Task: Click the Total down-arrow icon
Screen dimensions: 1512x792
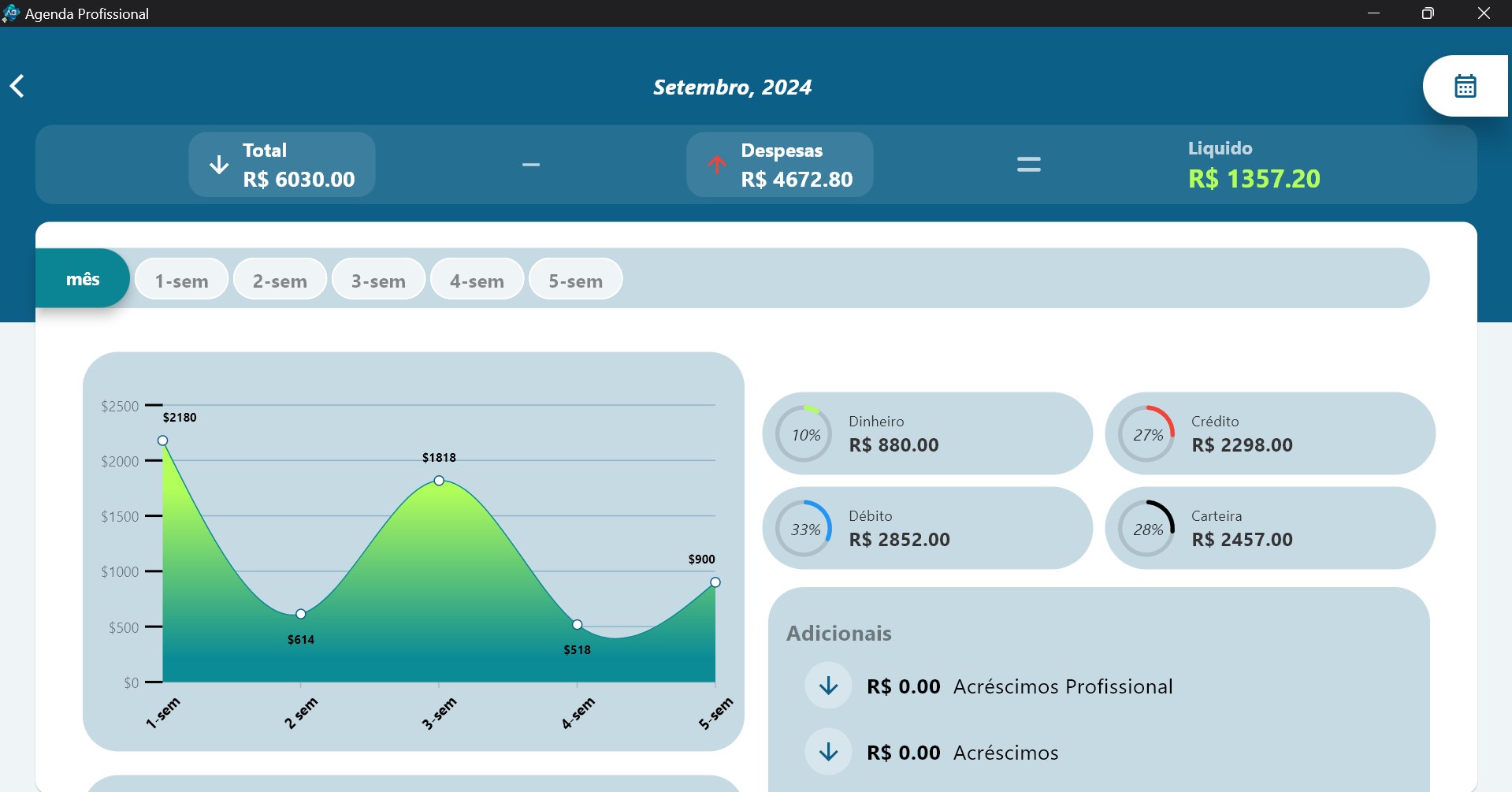Action: (219, 165)
